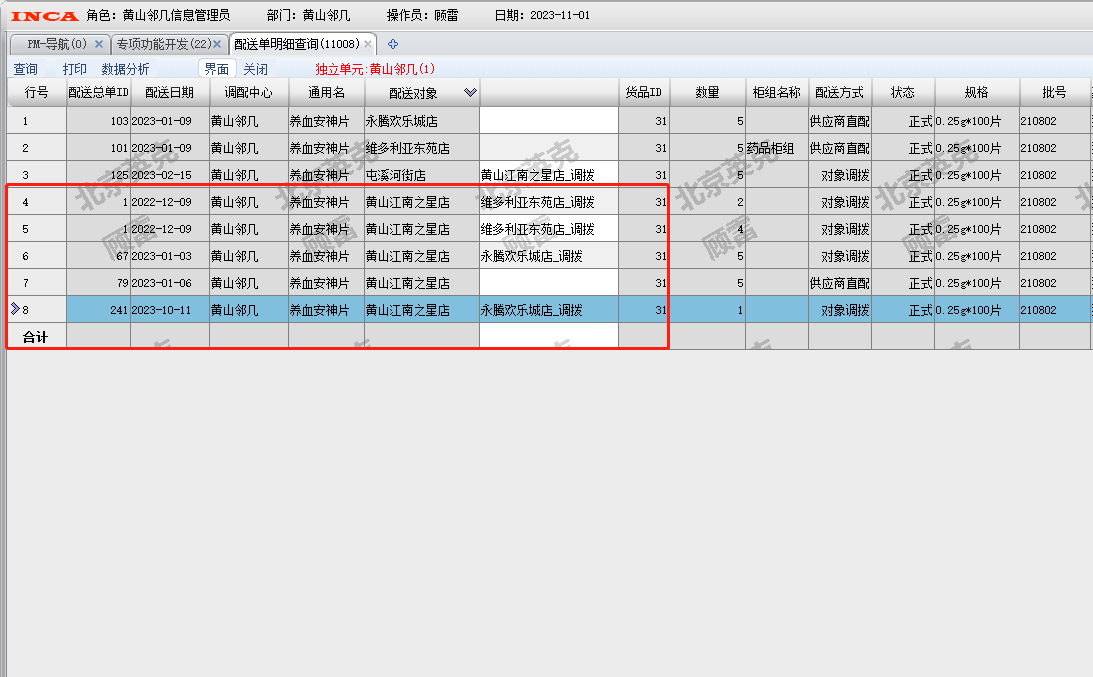Select row 2 by its row number
The image size is (1093, 677).
(x=36, y=148)
